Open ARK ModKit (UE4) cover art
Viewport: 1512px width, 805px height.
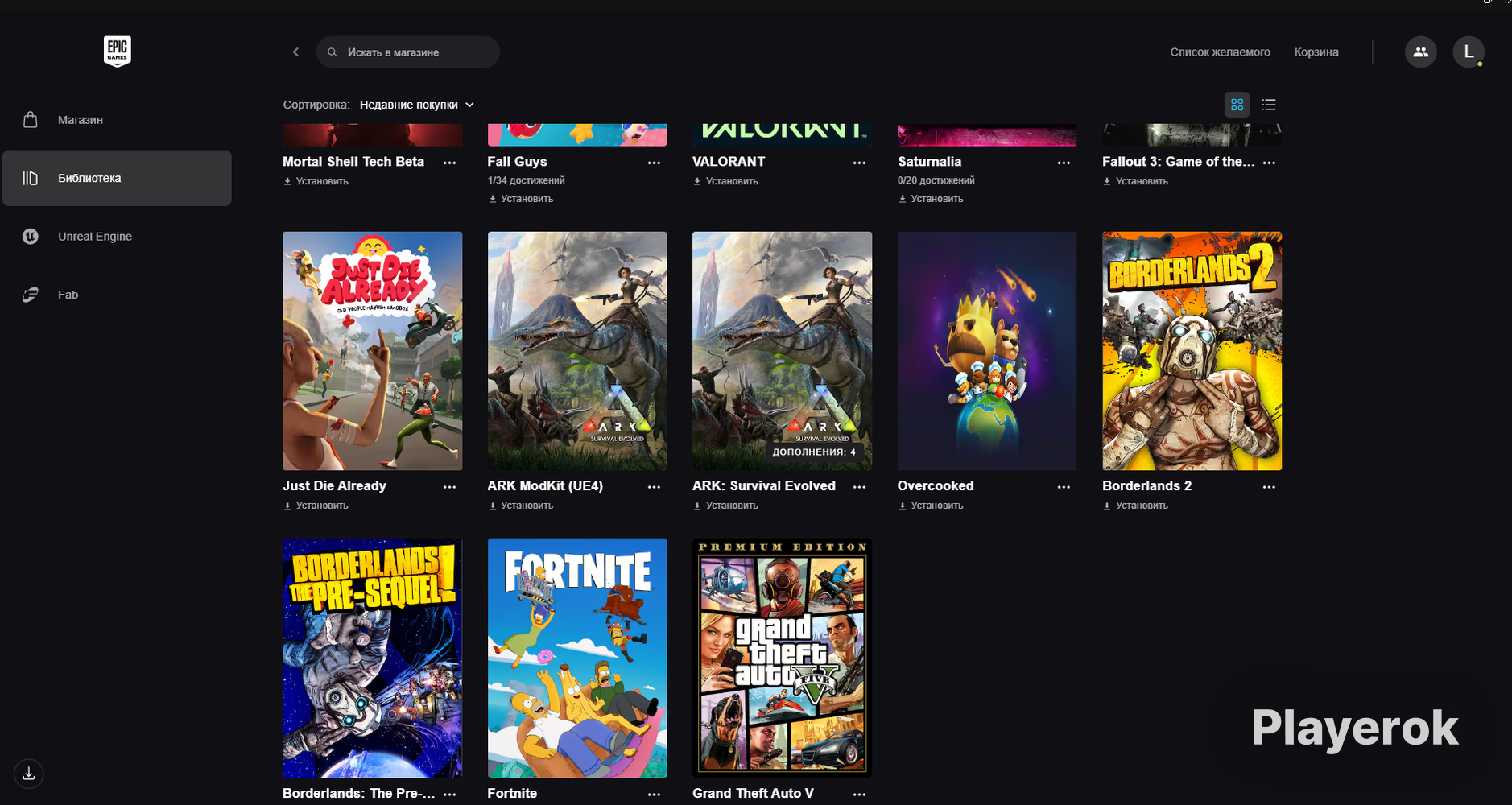click(x=577, y=351)
